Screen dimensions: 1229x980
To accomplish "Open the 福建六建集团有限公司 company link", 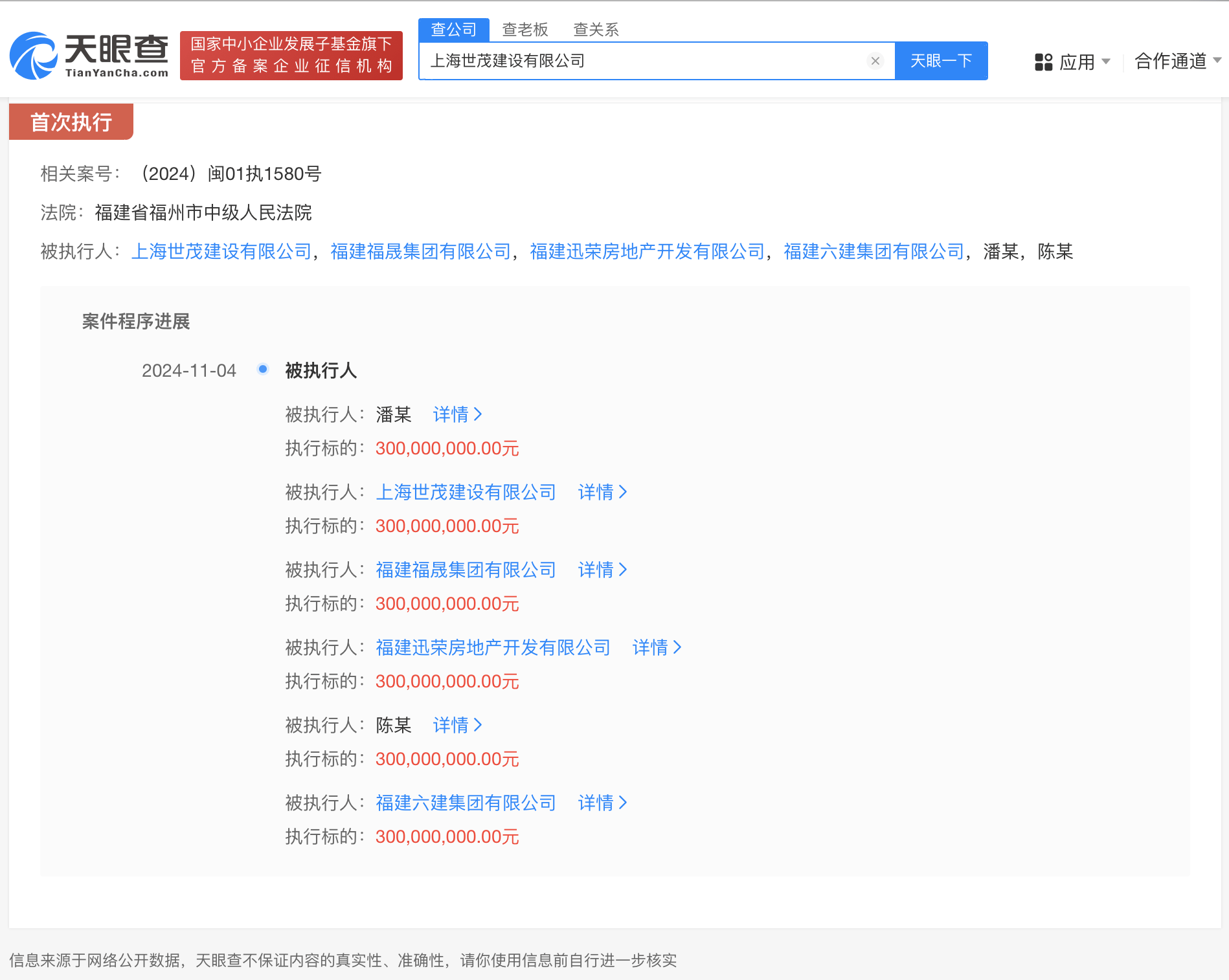I will [x=873, y=252].
